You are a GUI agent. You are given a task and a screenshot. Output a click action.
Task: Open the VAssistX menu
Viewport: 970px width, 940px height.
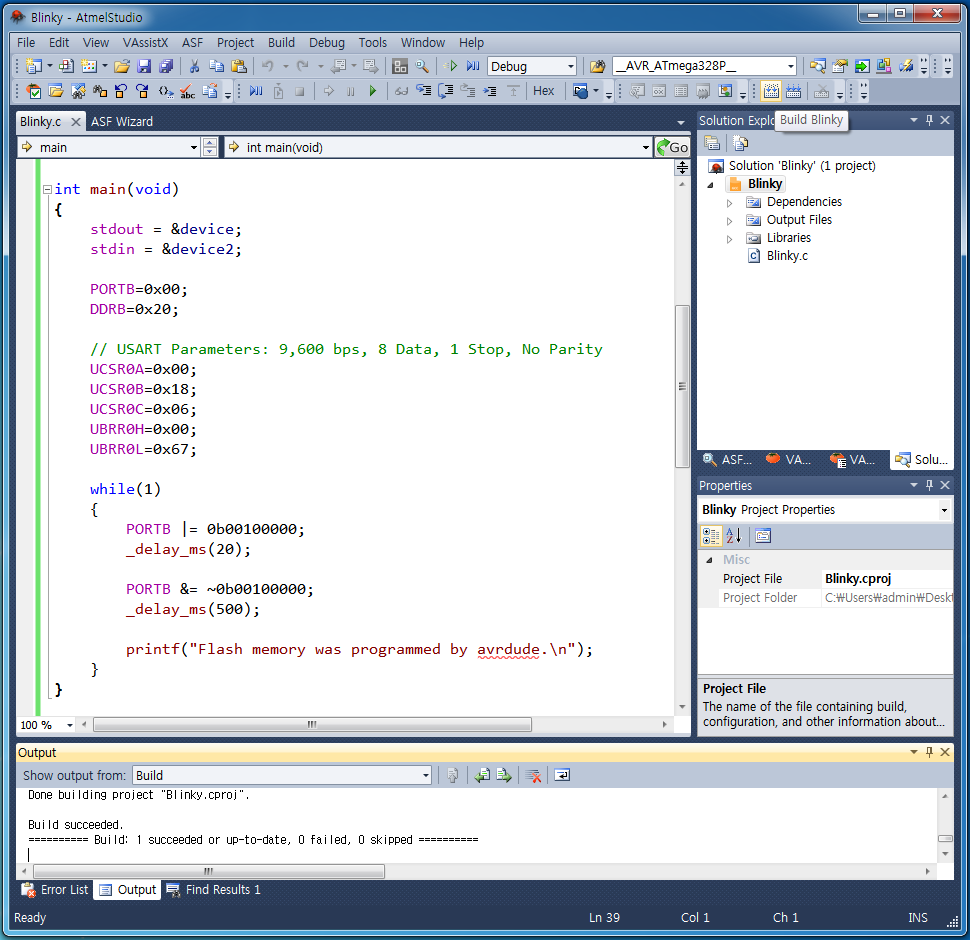pyautogui.click(x=145, y=43)
